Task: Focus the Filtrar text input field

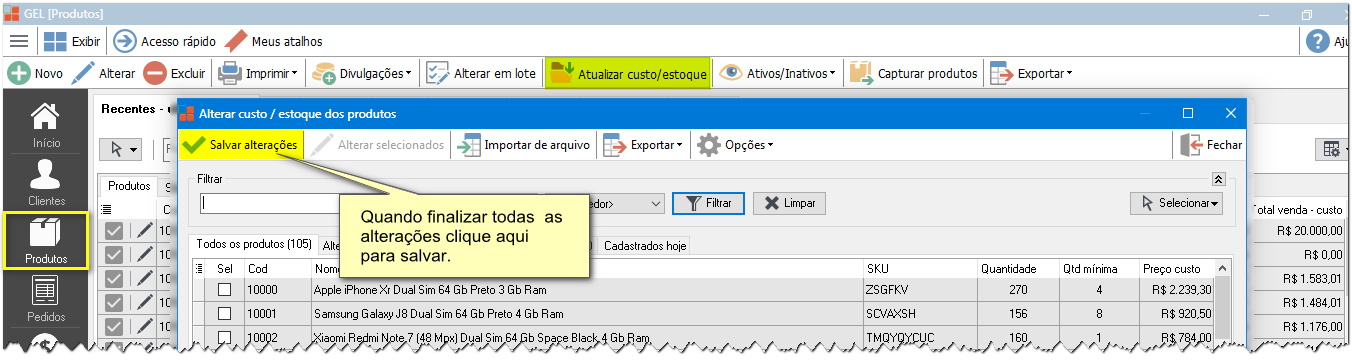Action: pos(270,203)
